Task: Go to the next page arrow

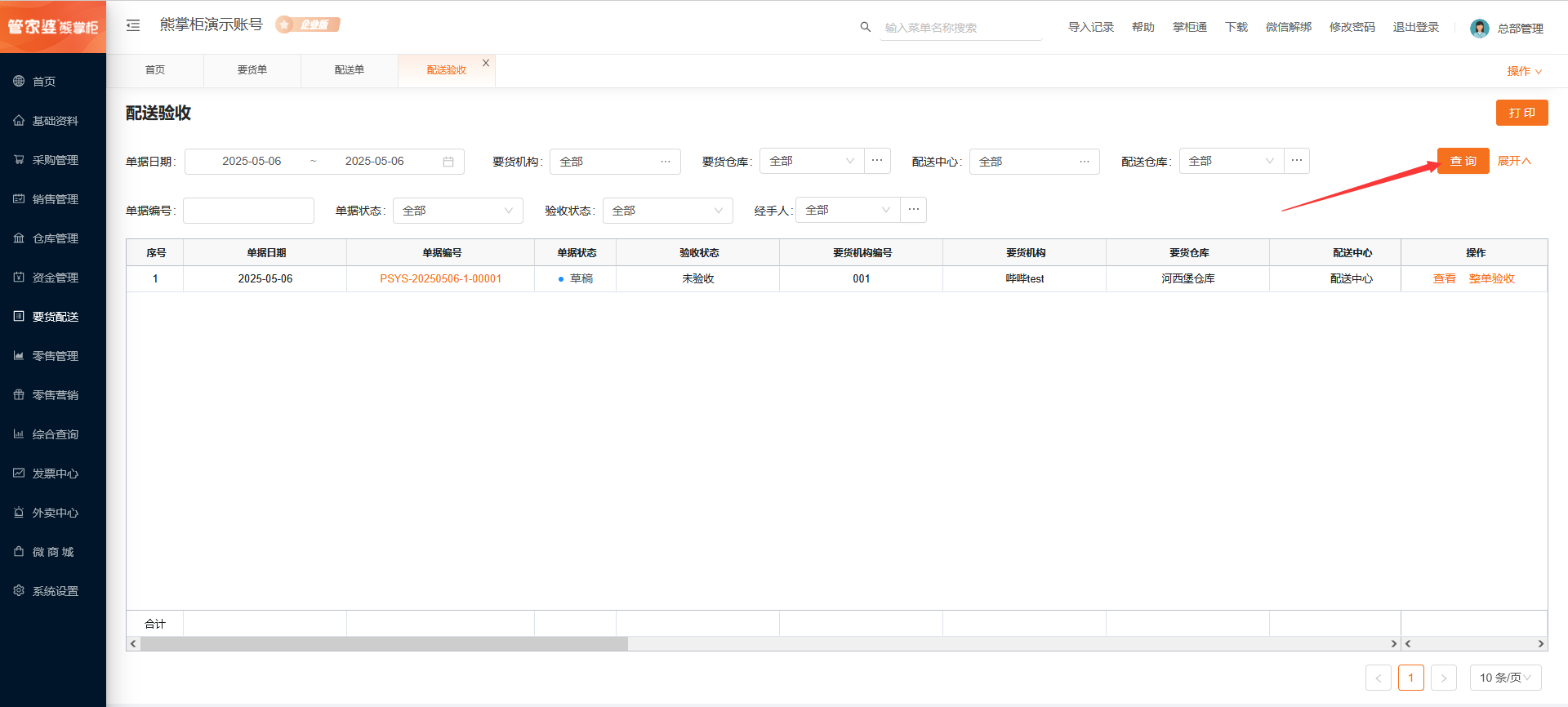Action: click(x=1444, y=678)
